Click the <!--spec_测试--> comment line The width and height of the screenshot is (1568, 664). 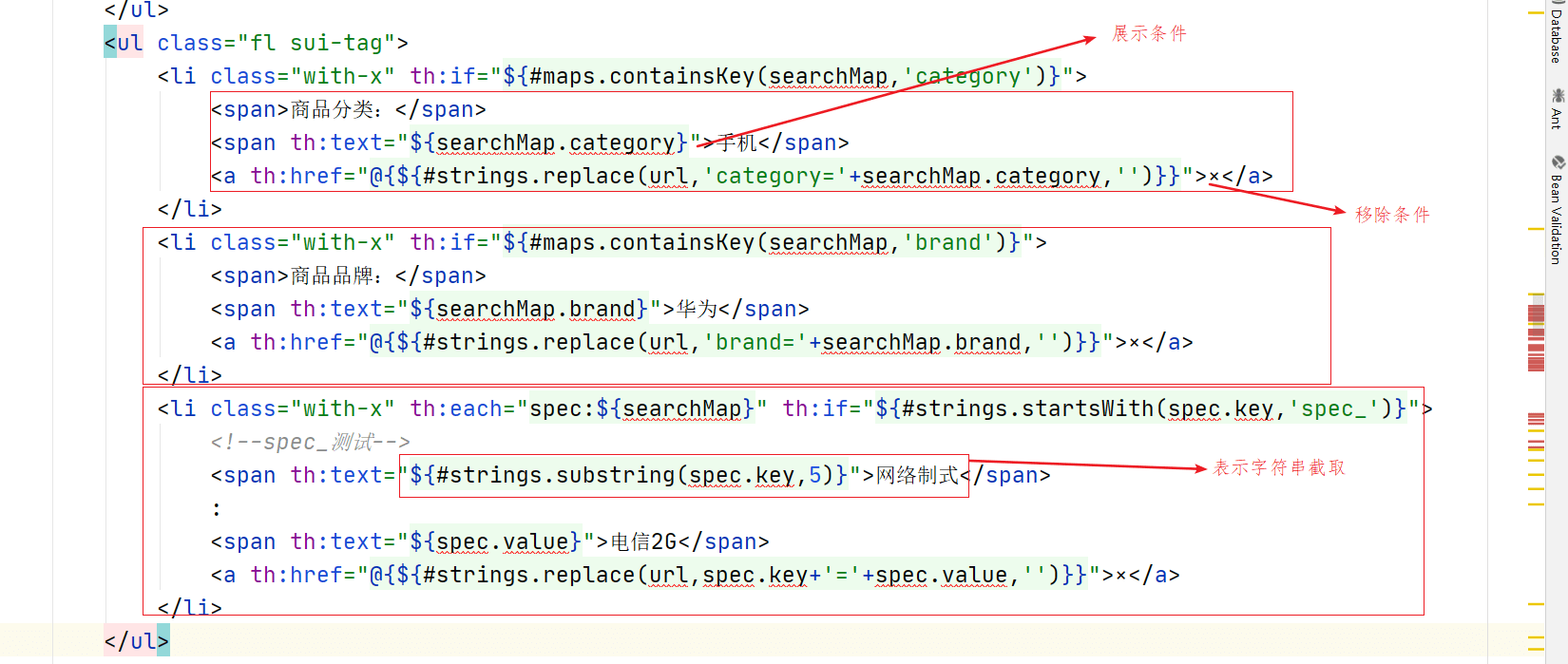pos(310,442)
